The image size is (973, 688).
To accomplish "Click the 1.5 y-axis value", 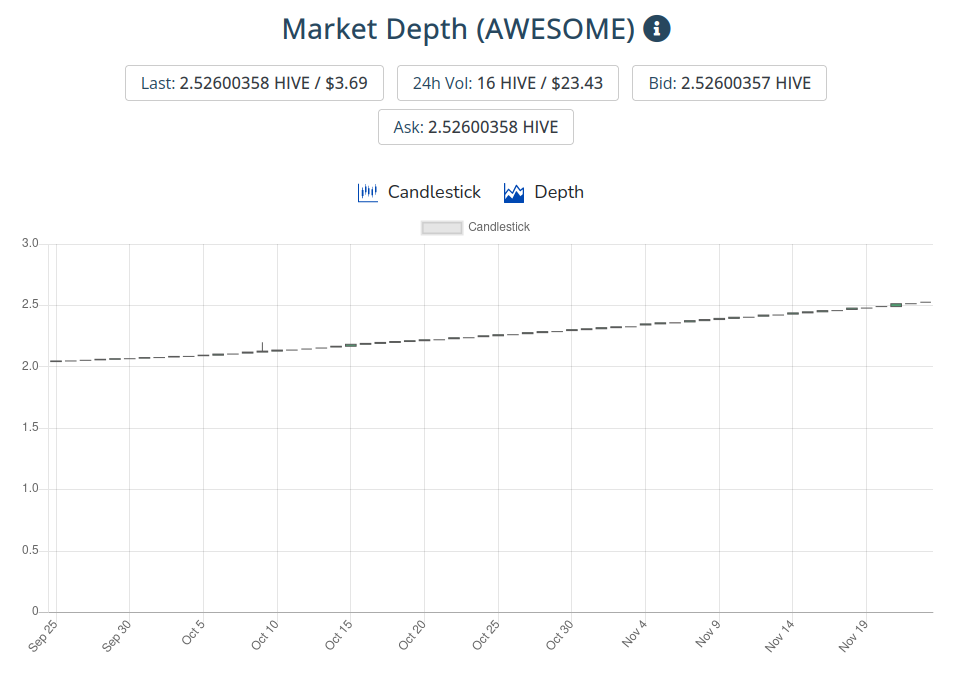I will coord(30,427).
